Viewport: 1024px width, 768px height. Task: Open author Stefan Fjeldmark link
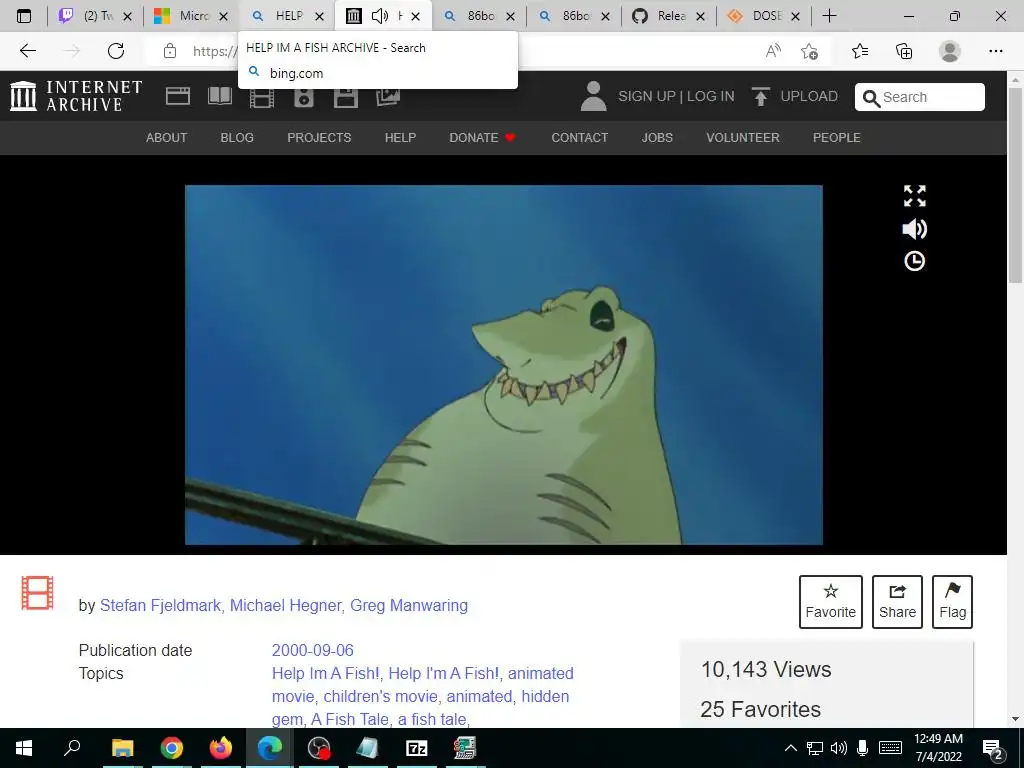coord(160,605)
